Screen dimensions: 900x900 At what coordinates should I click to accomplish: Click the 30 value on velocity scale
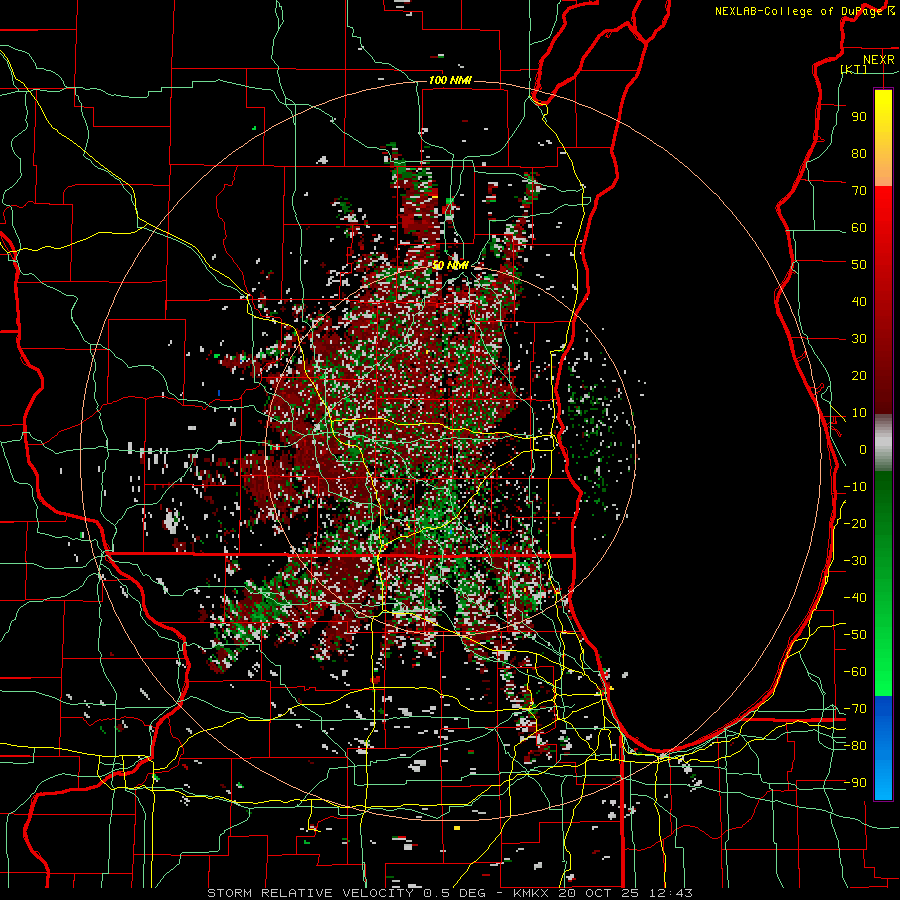pos(859,339)
